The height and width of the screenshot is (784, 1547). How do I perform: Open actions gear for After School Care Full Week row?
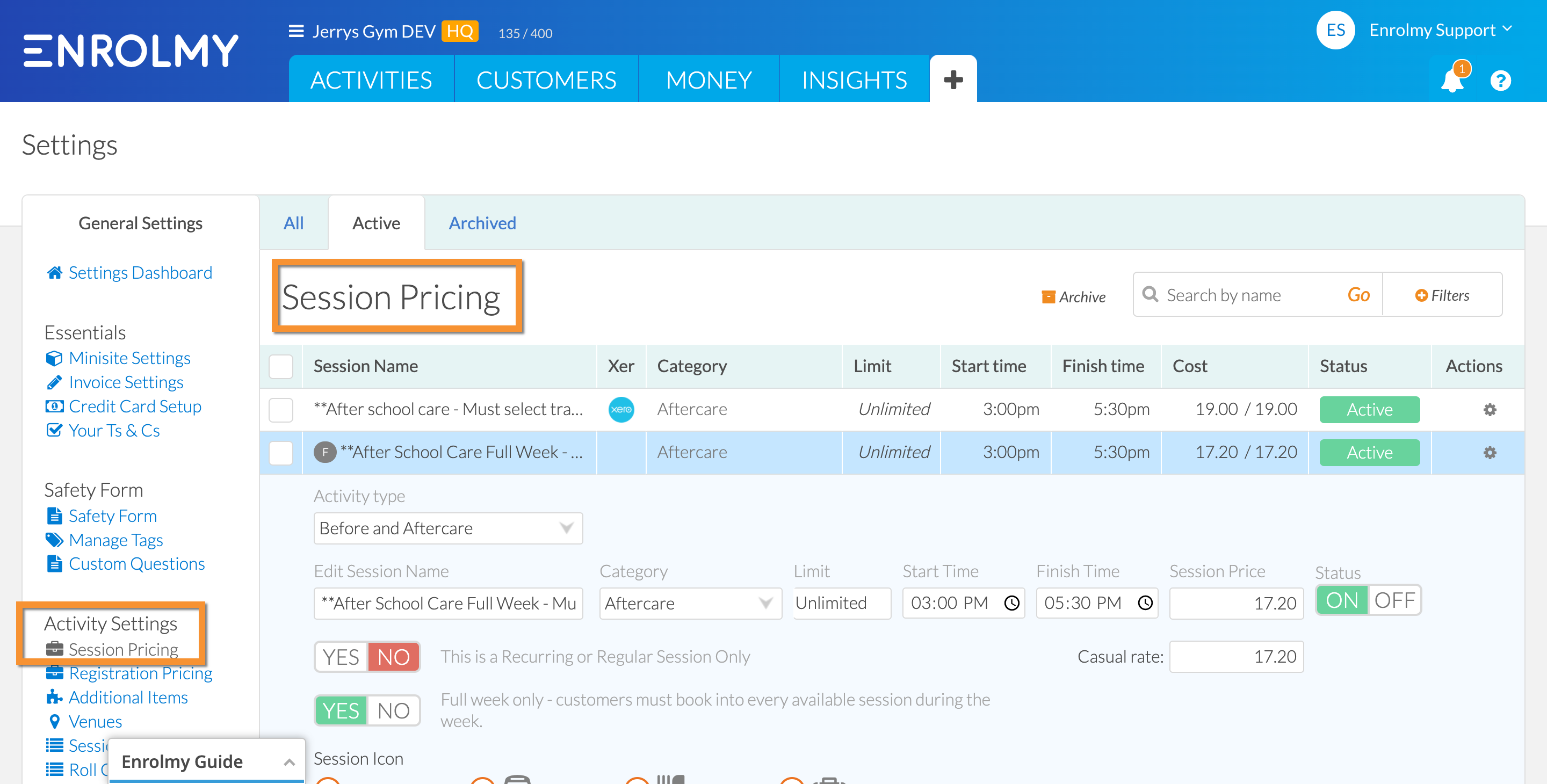coord(1490,453)
